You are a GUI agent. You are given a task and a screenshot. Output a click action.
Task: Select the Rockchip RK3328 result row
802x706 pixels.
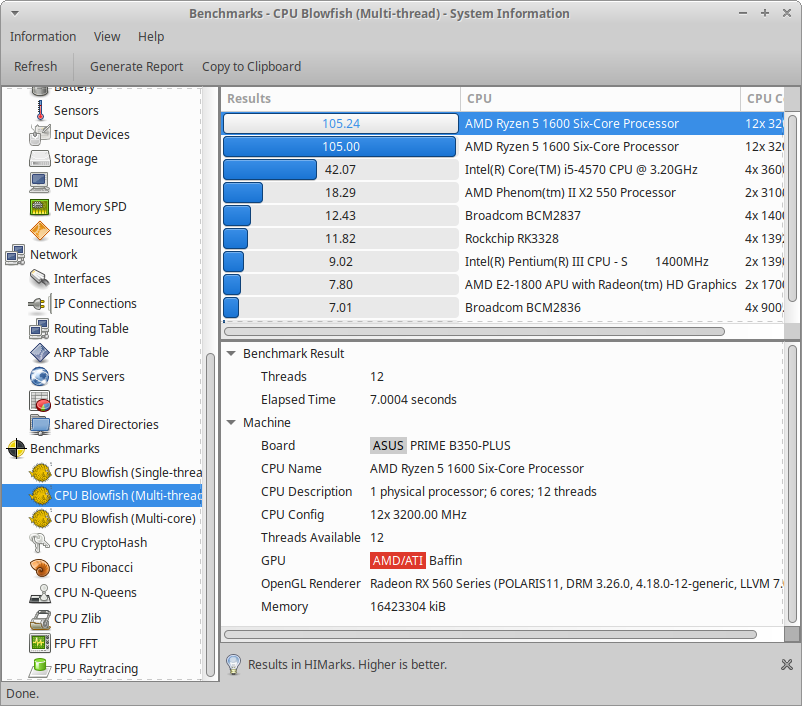pos(503,239)
